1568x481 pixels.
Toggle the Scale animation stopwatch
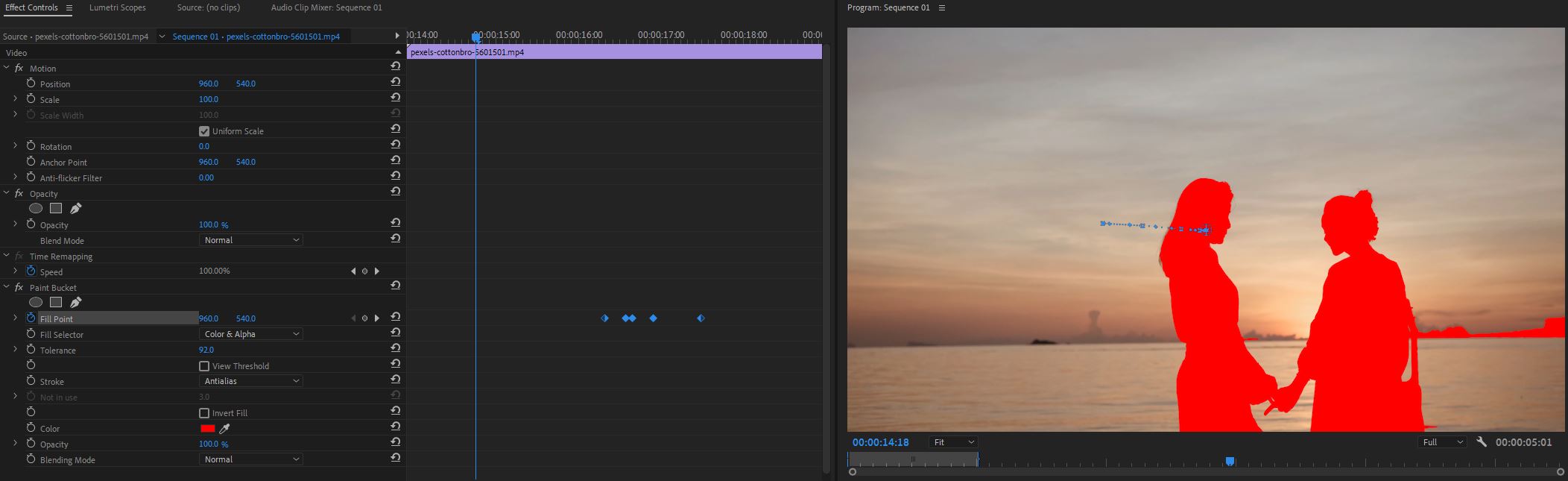[x=31, y=99]
